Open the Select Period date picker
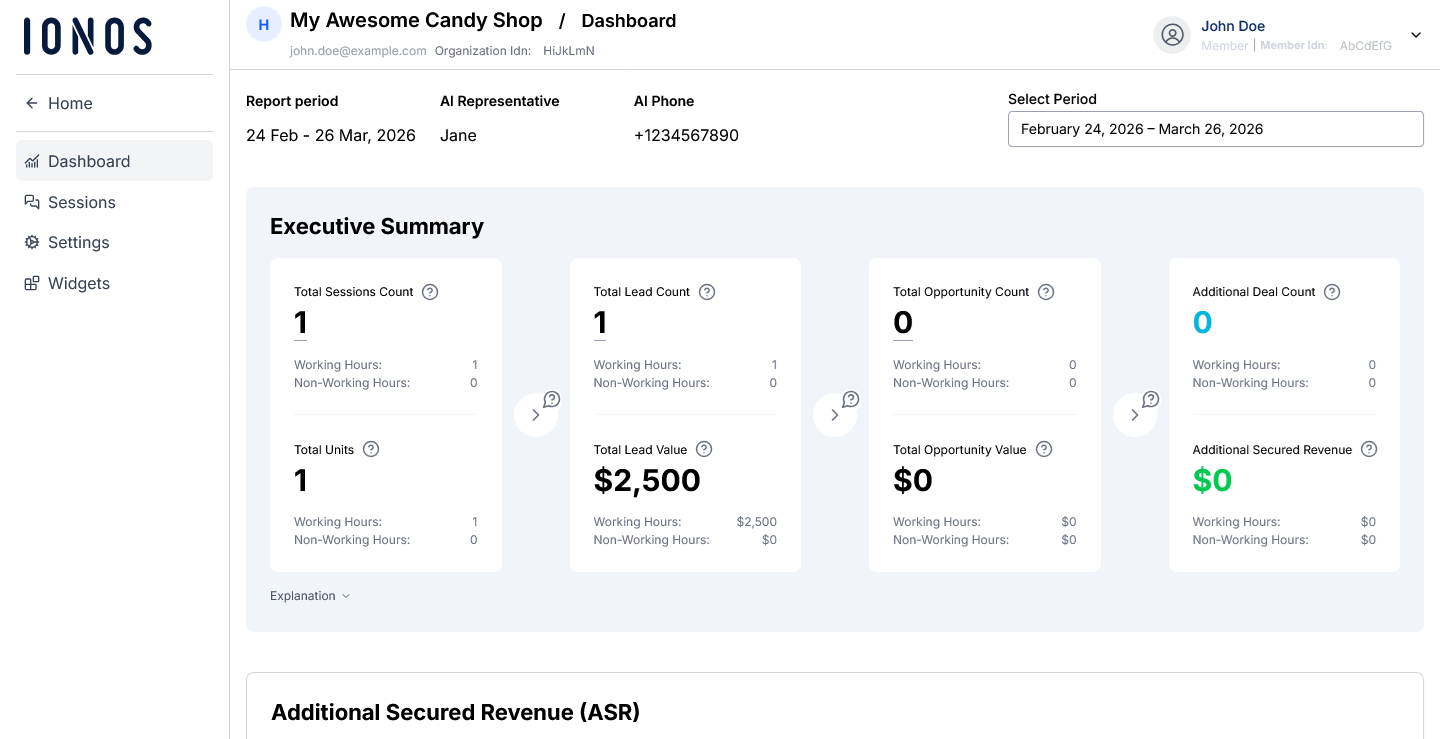Screen dimensions: 1440x739 1215,129
